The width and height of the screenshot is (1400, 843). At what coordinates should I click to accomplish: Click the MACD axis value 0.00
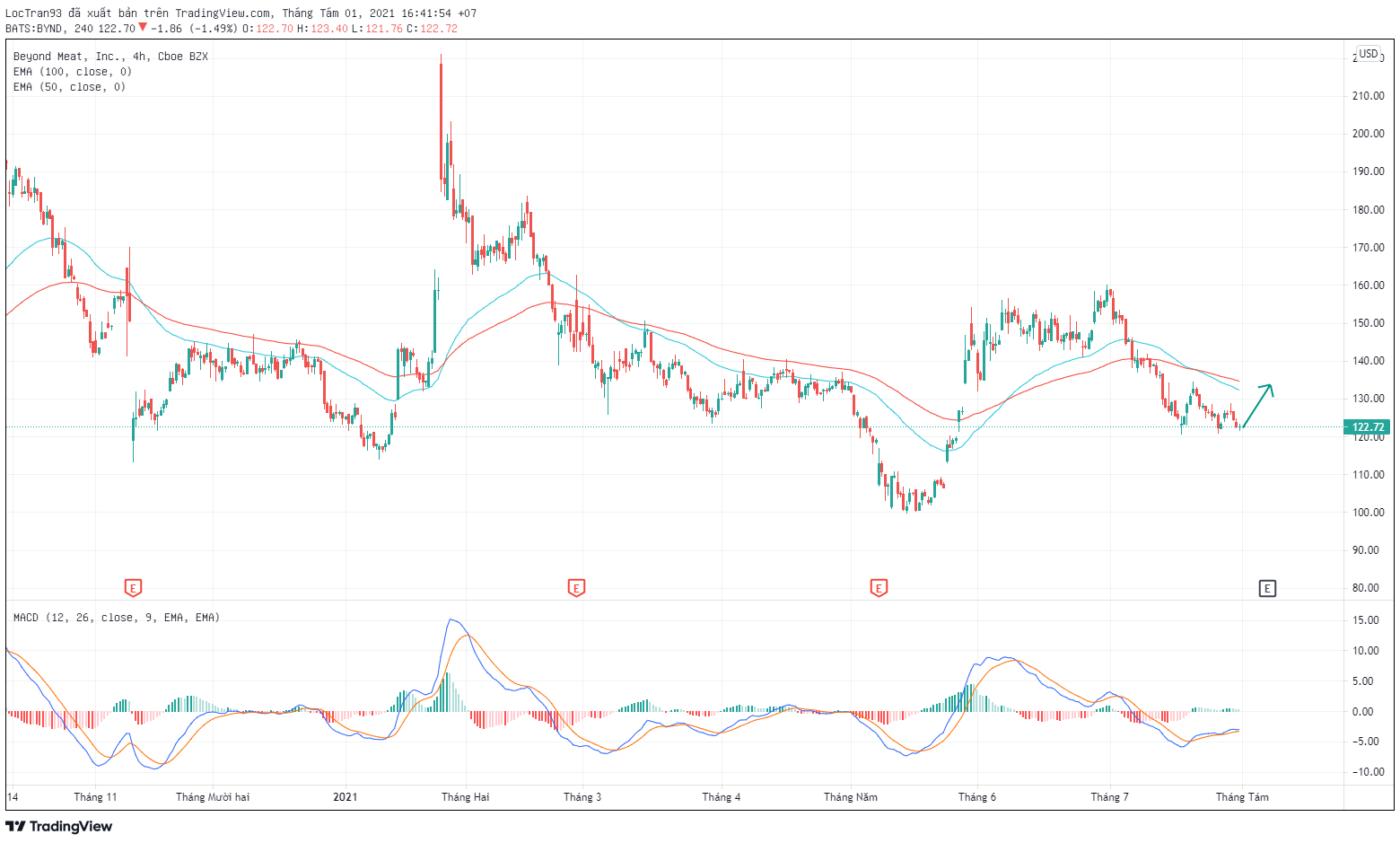click(x=1362, y=712)
